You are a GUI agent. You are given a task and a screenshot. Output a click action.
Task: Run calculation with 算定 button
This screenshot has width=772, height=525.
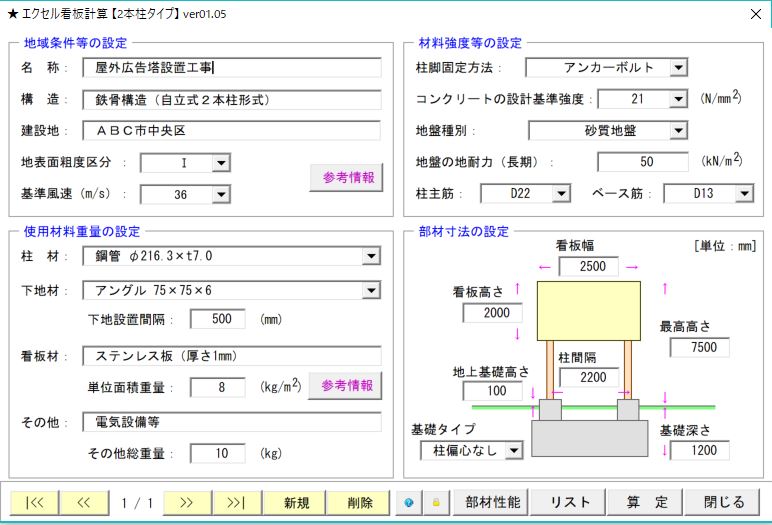(647, 502)
